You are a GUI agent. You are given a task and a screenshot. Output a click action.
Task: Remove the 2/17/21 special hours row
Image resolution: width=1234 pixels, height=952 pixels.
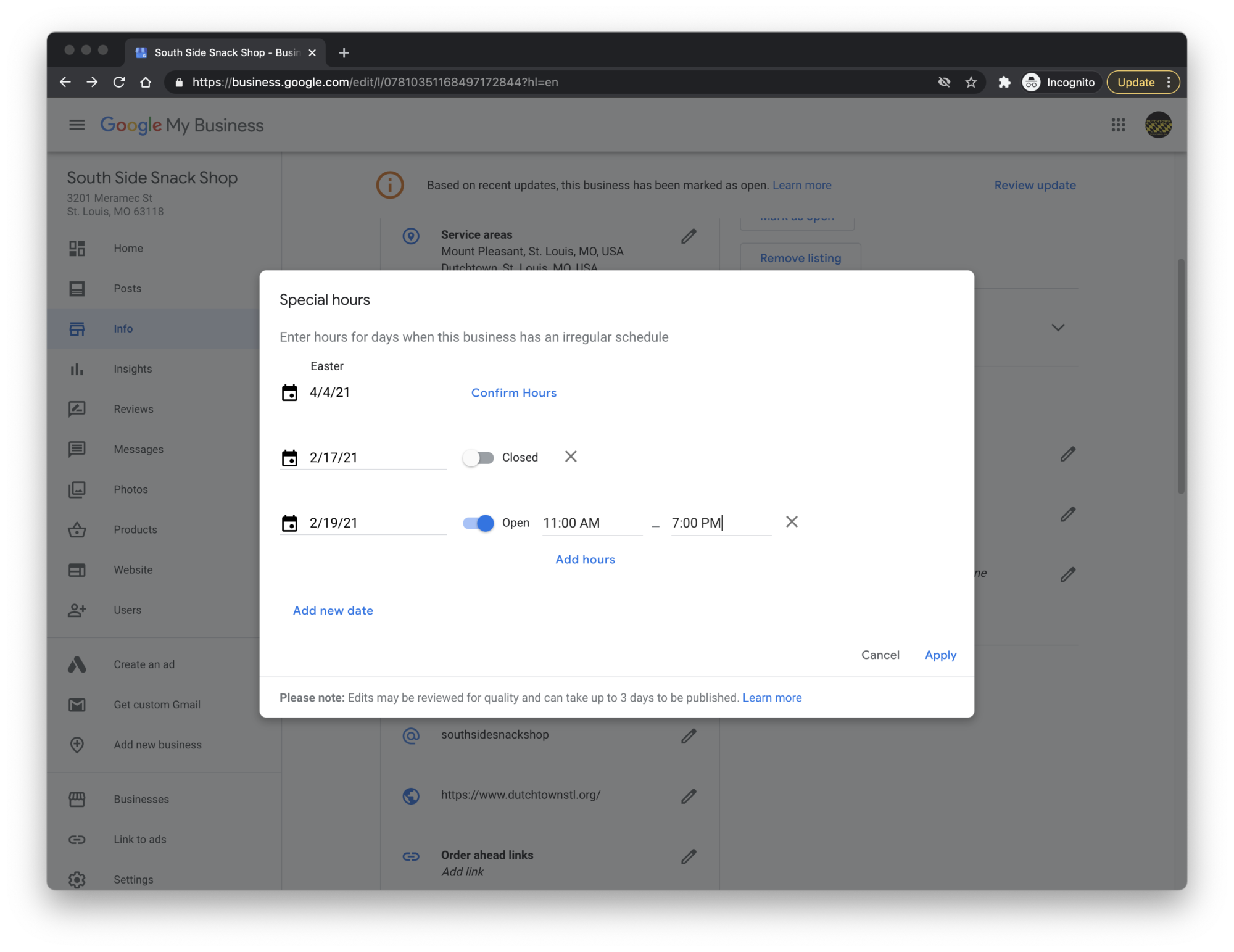point(571,457)
